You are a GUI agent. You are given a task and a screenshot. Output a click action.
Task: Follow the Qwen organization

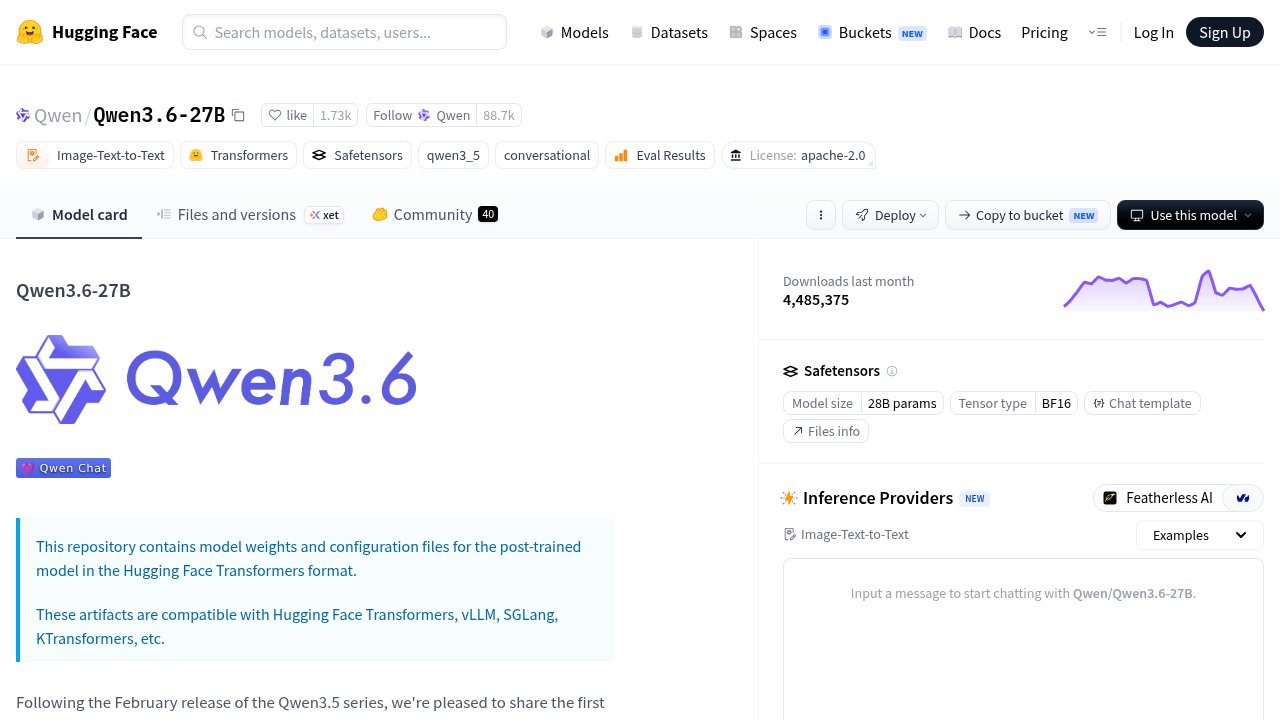pyautogui.click(x=421, y=115)
